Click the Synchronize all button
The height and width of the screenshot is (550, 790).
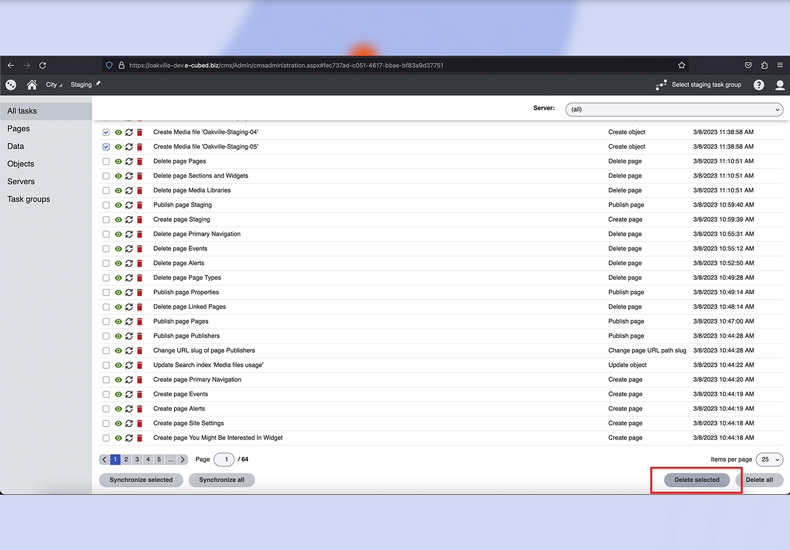click(x=221, y=480)
